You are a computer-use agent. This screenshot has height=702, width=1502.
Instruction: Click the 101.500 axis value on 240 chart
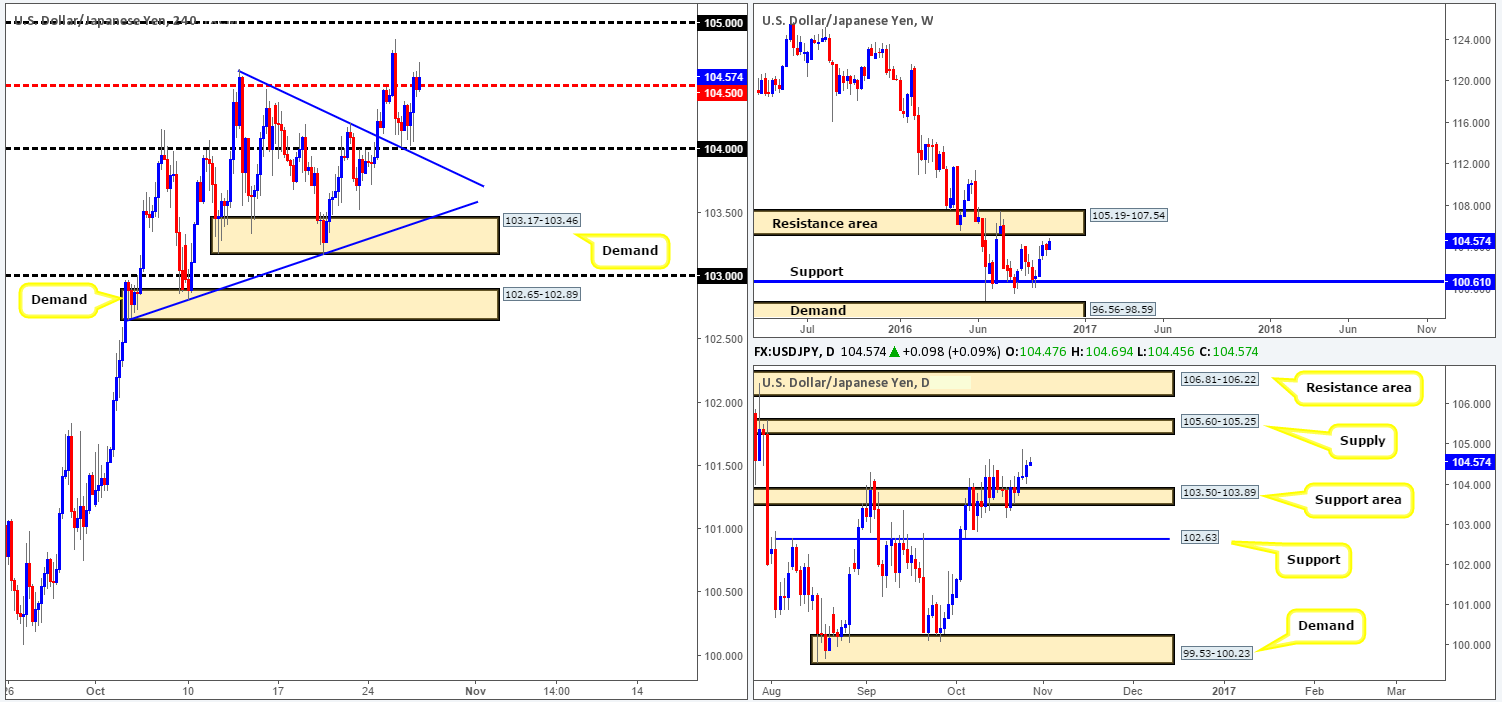pyautogui.click(x=721, y=466)
